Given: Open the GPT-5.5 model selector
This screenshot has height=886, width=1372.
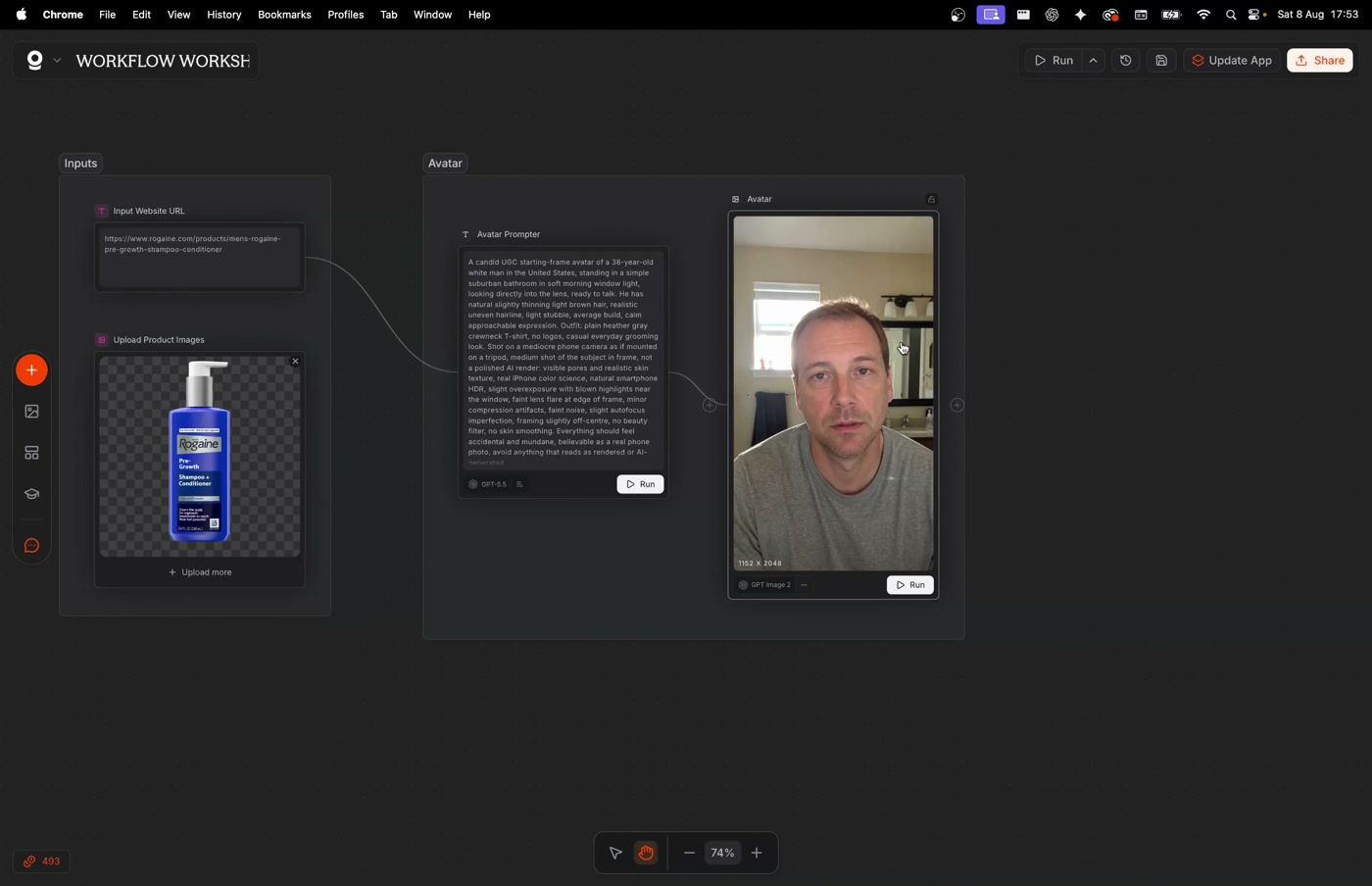Looking at the screenshot, I should pyautogui.click(x=487, y=484).
